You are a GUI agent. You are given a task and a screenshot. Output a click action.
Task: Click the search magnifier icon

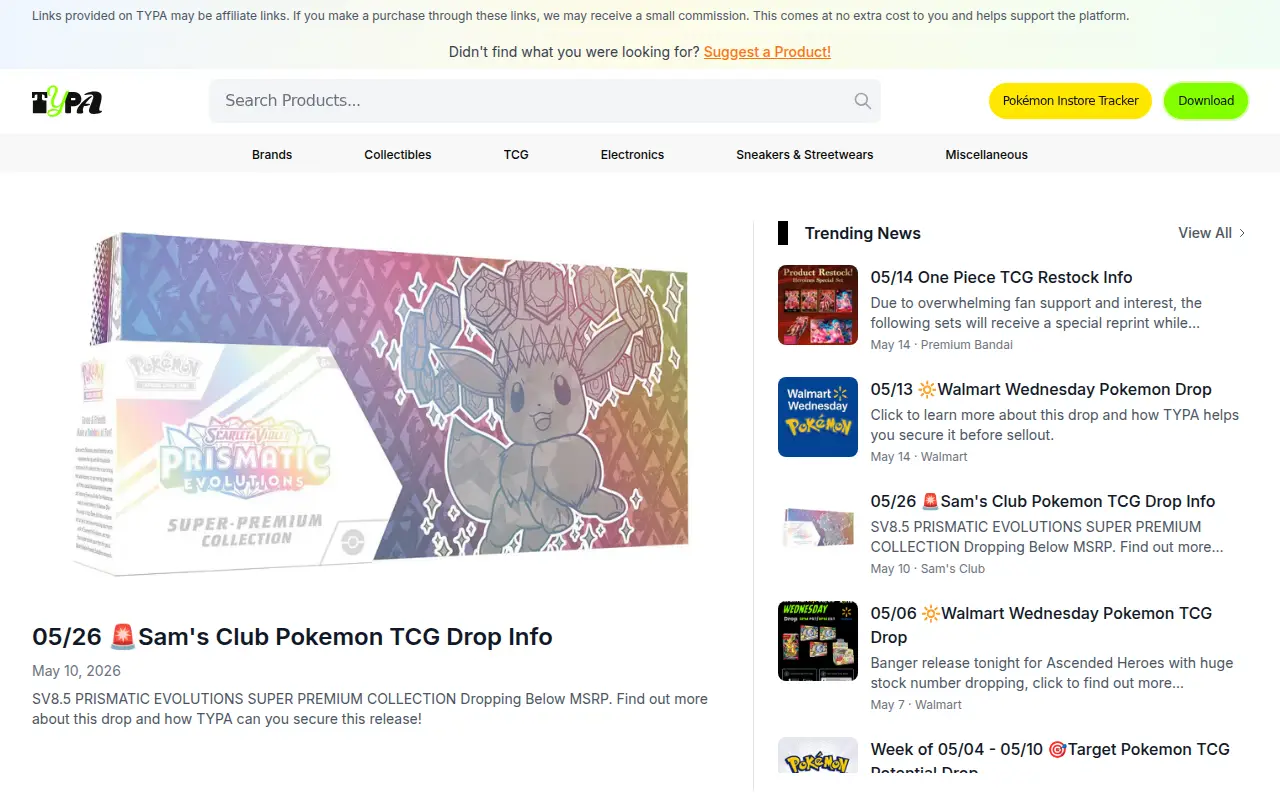tap(862, 101)
